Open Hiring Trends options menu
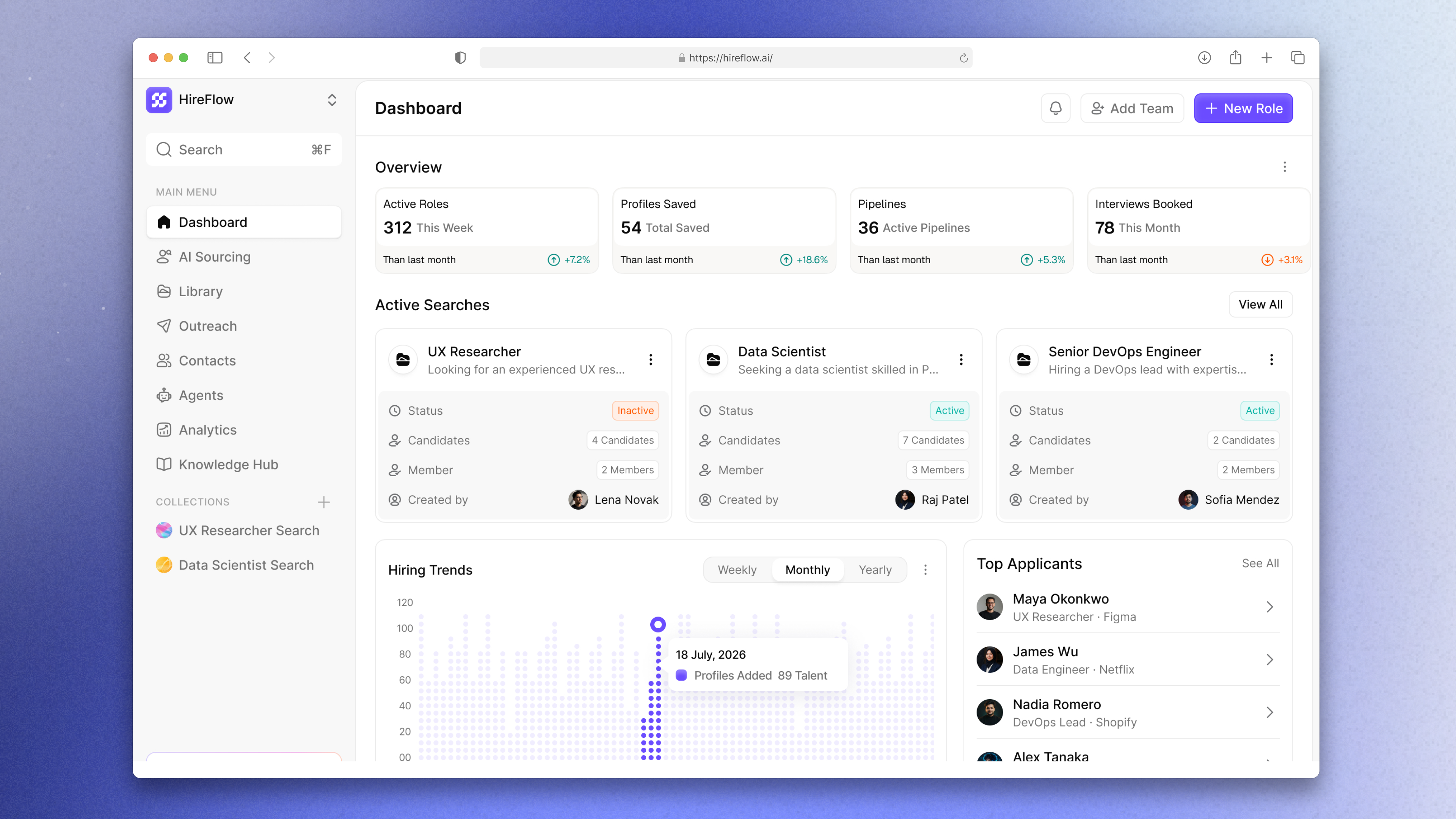 tap(925, 570)
